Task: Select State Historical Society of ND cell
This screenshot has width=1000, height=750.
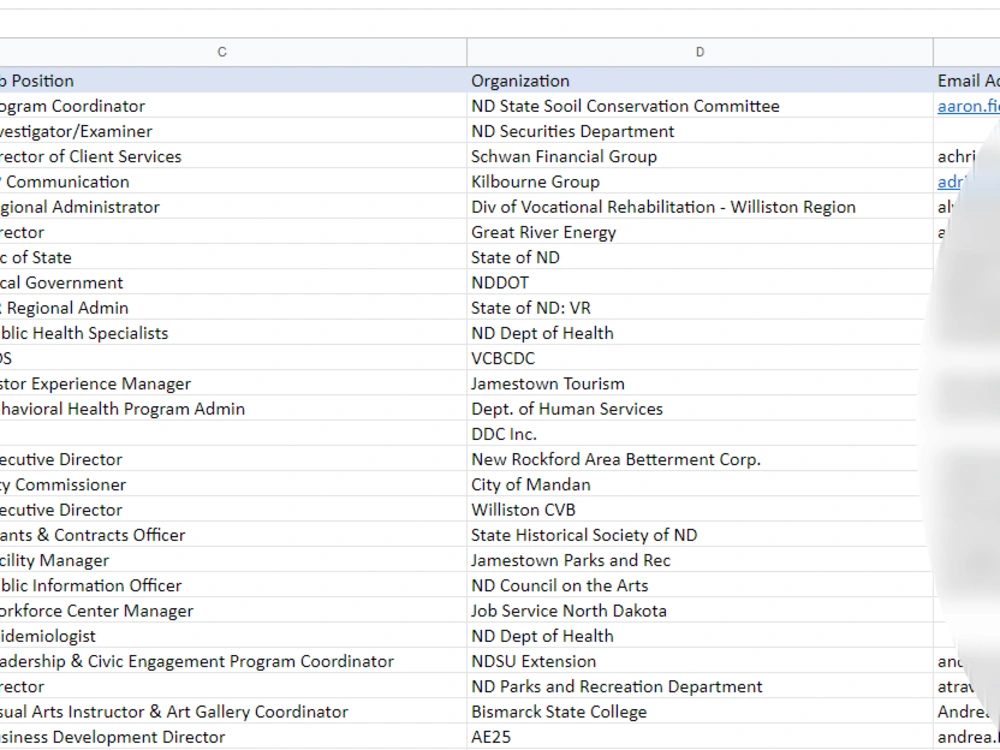Action: tap(700, 535)
